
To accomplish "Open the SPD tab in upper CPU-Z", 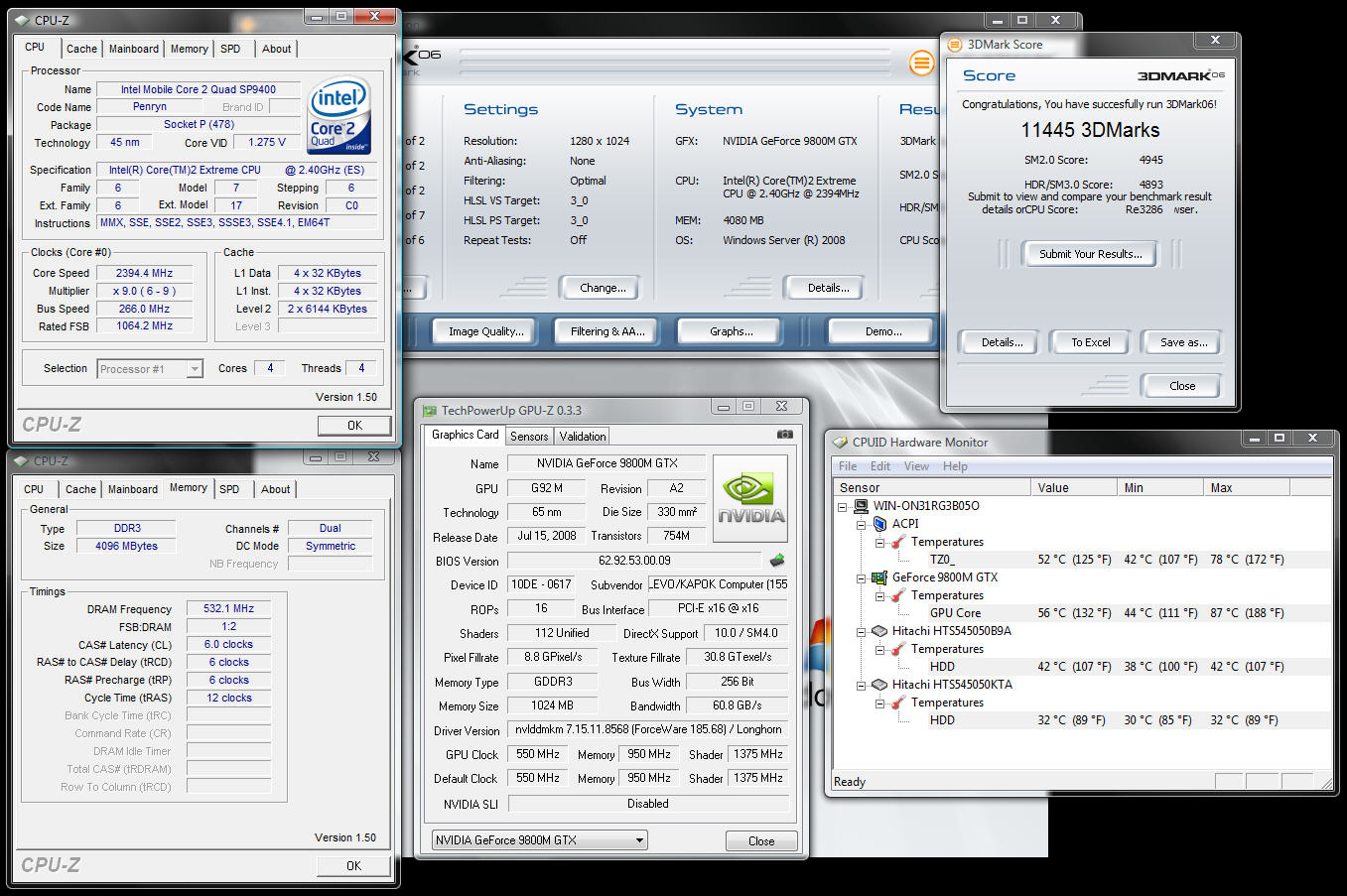I will (x=230, y=49).
